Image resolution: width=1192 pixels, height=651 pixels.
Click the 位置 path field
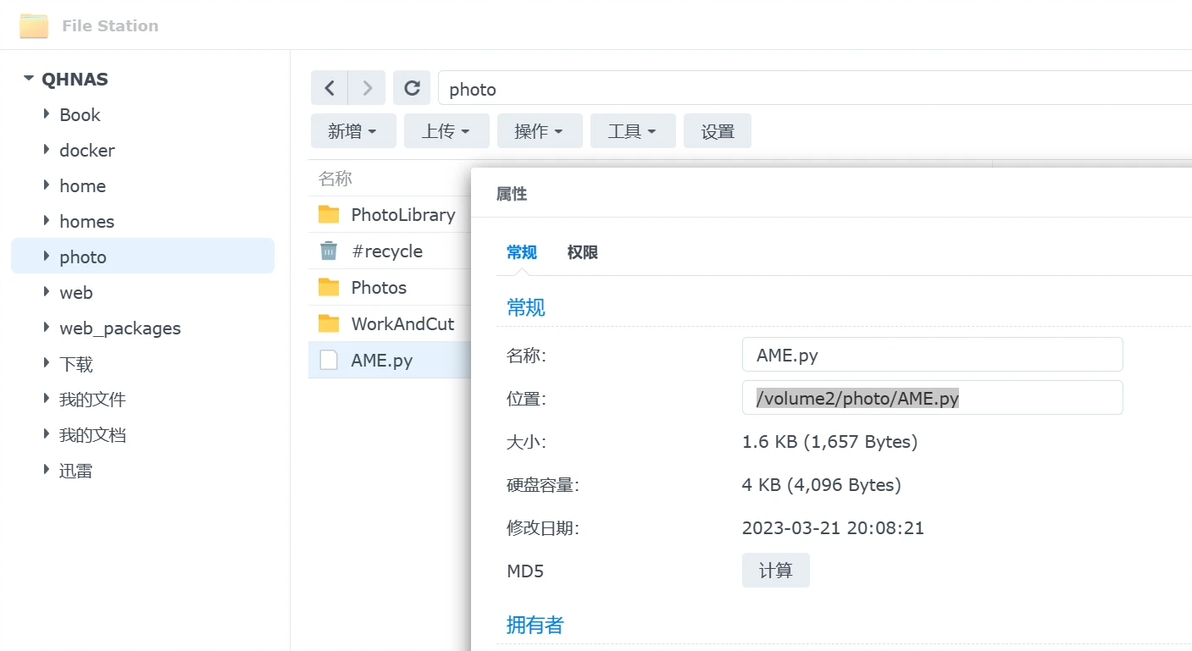(932, 398)
